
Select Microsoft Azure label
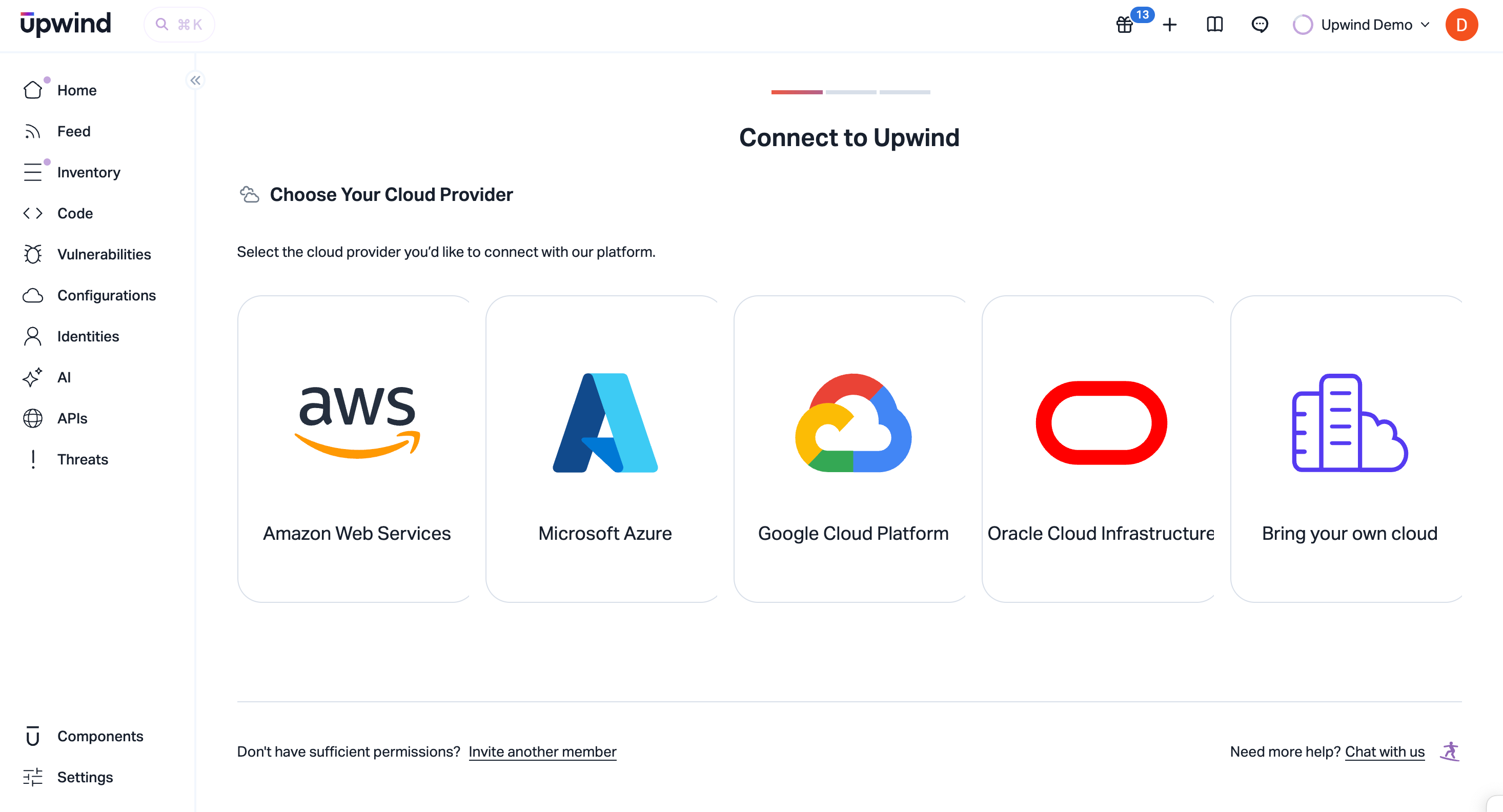click(x=605, y=533)
